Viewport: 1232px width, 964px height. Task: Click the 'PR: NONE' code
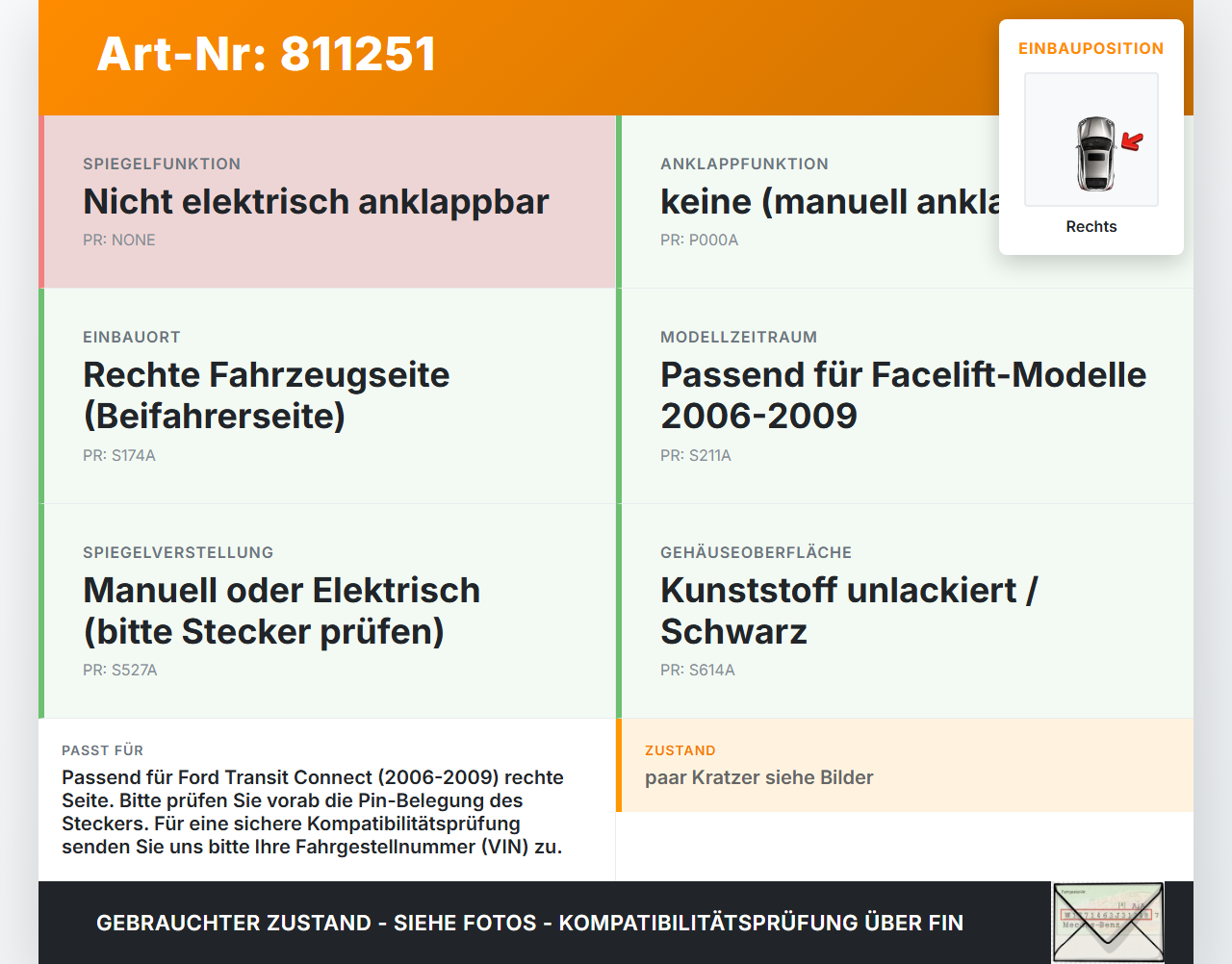(119, 240)
